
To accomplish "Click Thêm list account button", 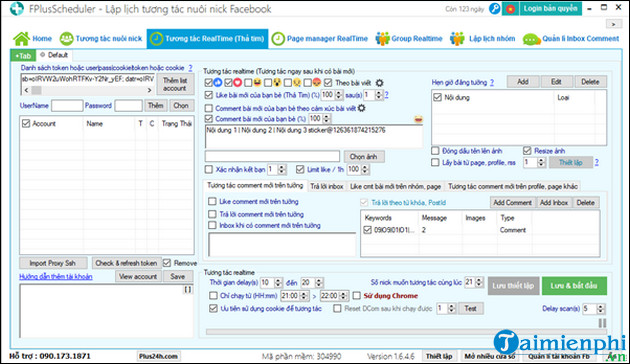I will (175, 84).
